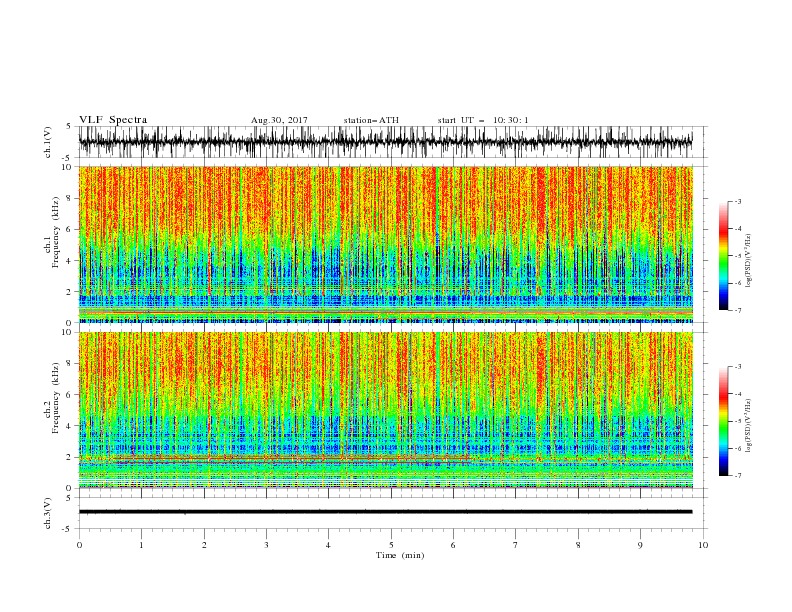Select the 'start UT = 10:30:1' text
The width and height of the screenshot is (792, 612).
tap(483, 120)
